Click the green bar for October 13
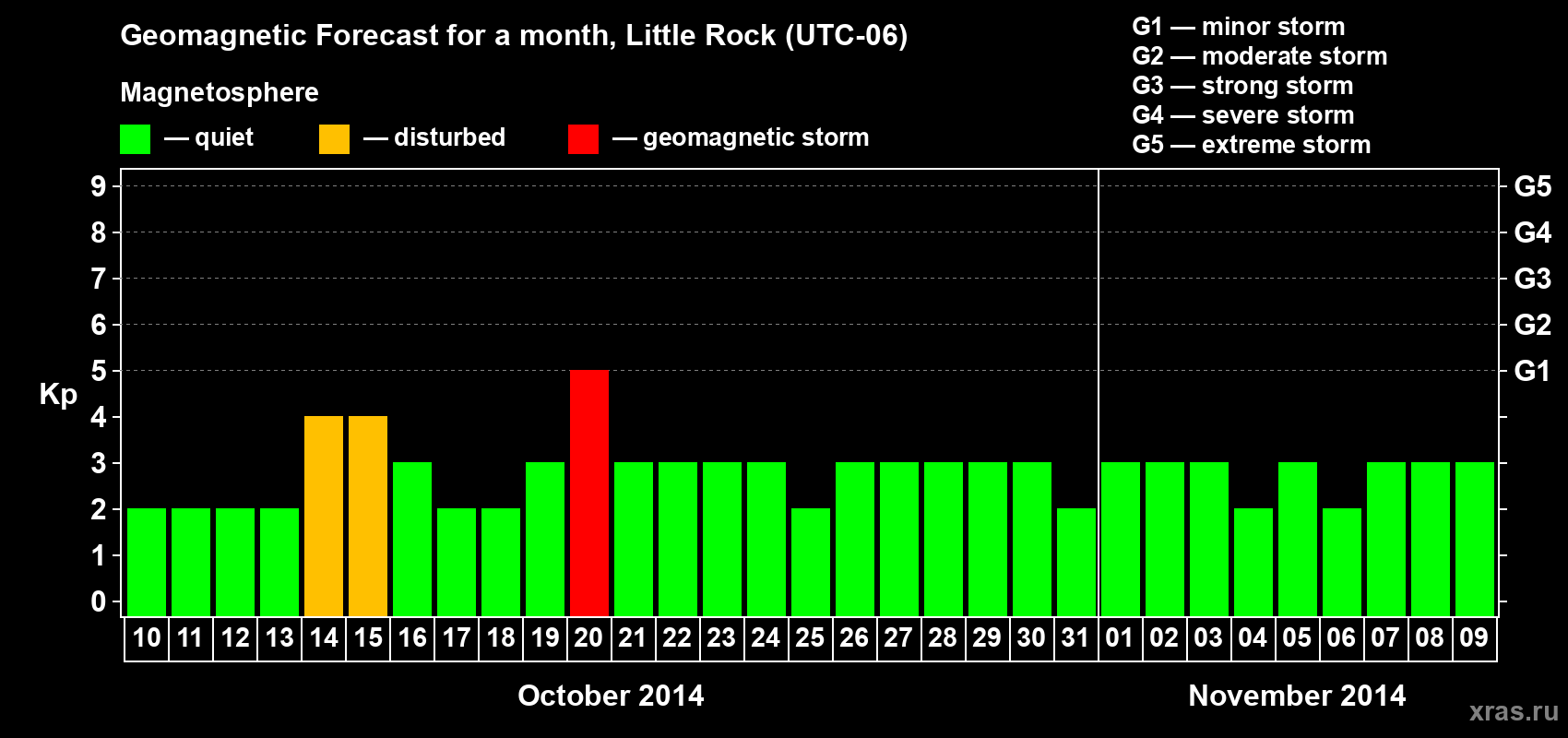The image size is (1568, 738). tap(279, 562)
